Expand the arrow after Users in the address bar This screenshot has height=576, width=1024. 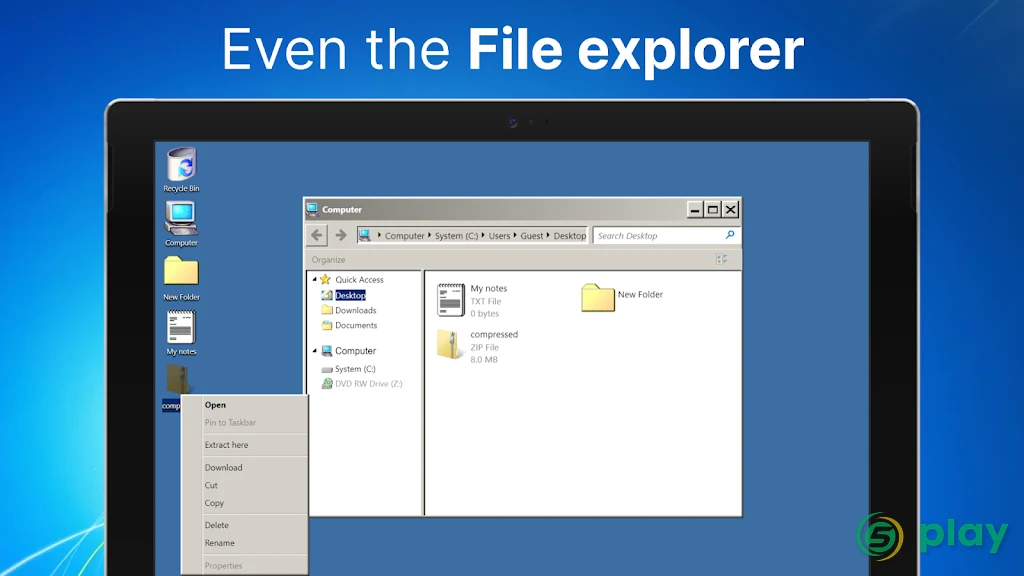(515, 235)
